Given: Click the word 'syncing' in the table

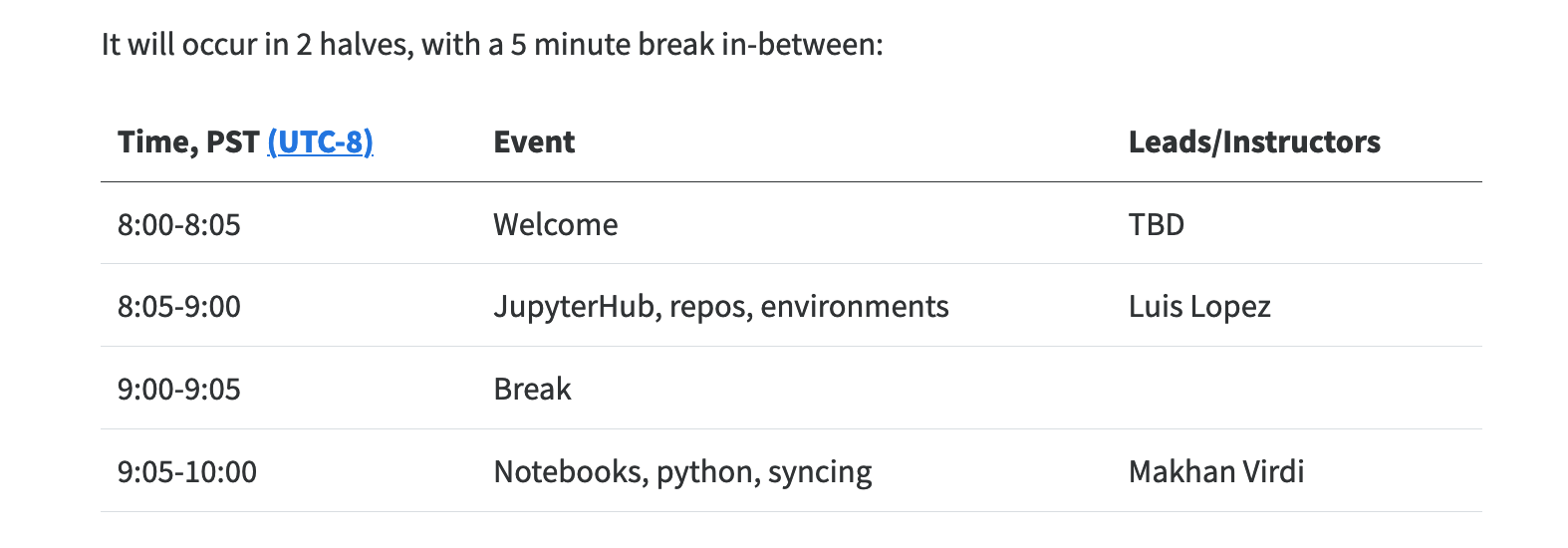Looking at the screenshot, I should pos(820,472).
